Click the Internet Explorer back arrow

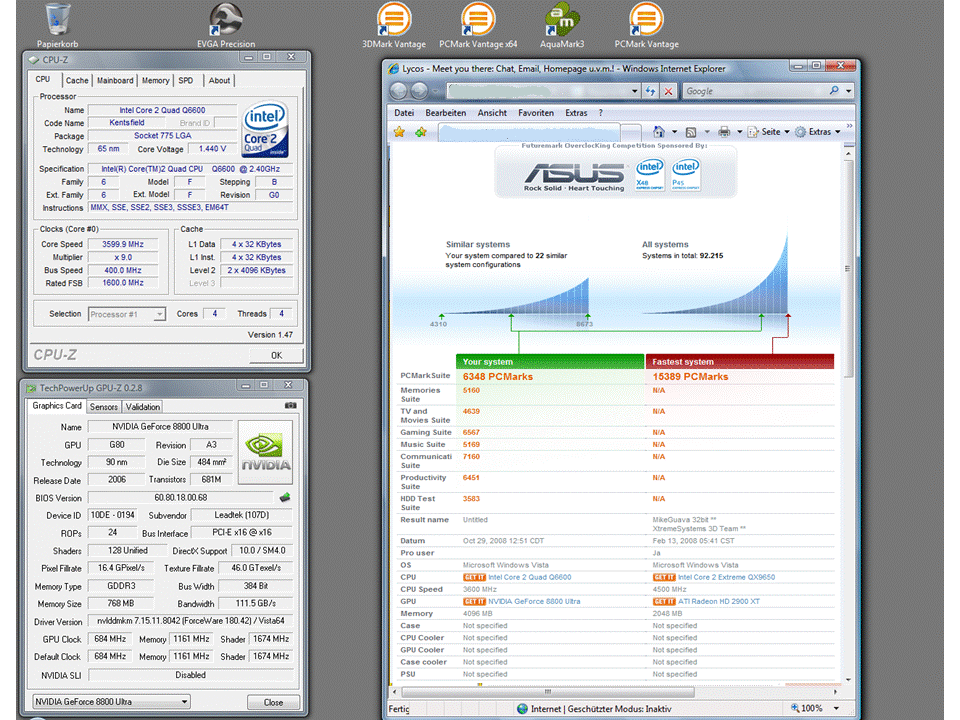coord(399,91)
